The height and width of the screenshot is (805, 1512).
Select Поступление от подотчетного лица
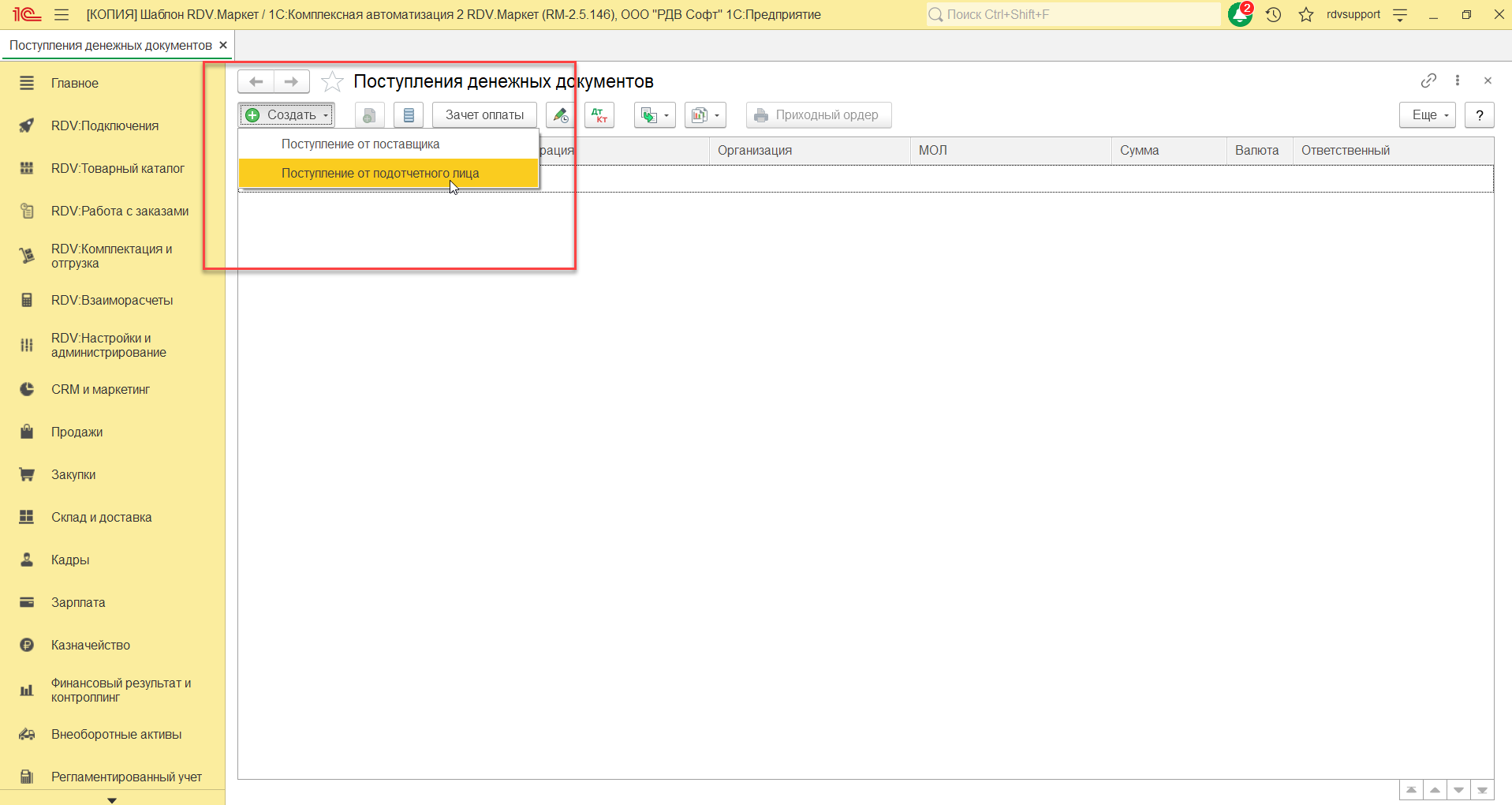[389, 174]
